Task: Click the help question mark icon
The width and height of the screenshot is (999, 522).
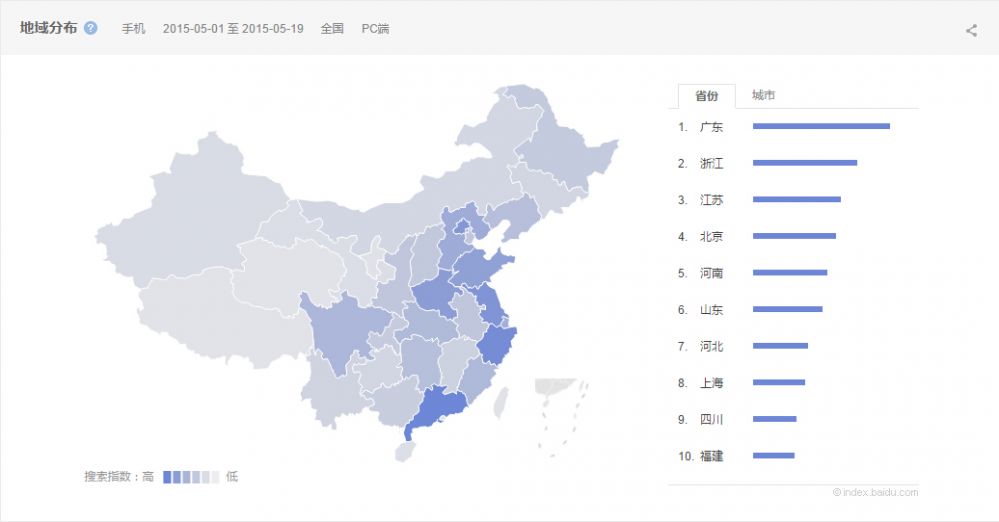Action: 91,28
